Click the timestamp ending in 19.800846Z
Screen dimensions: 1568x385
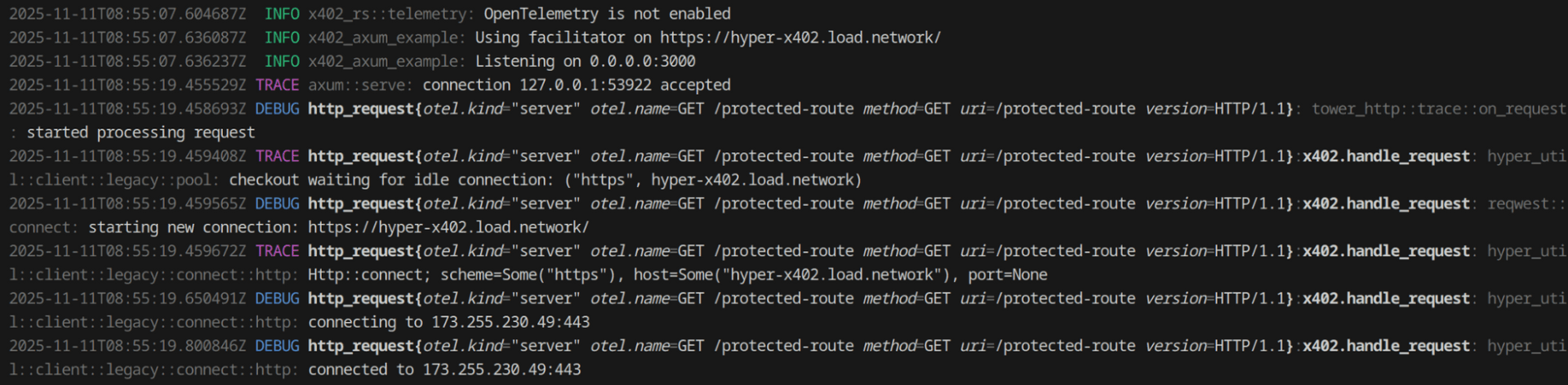click(x=127, y=346)
